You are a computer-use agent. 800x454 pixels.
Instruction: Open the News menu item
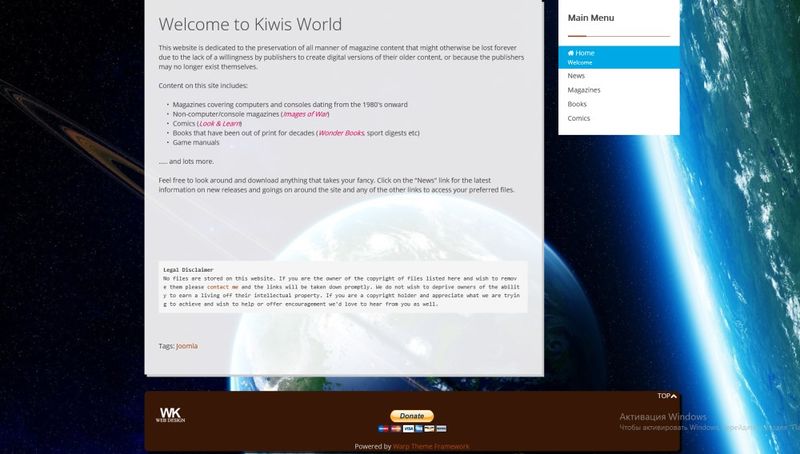coord(576,75)
